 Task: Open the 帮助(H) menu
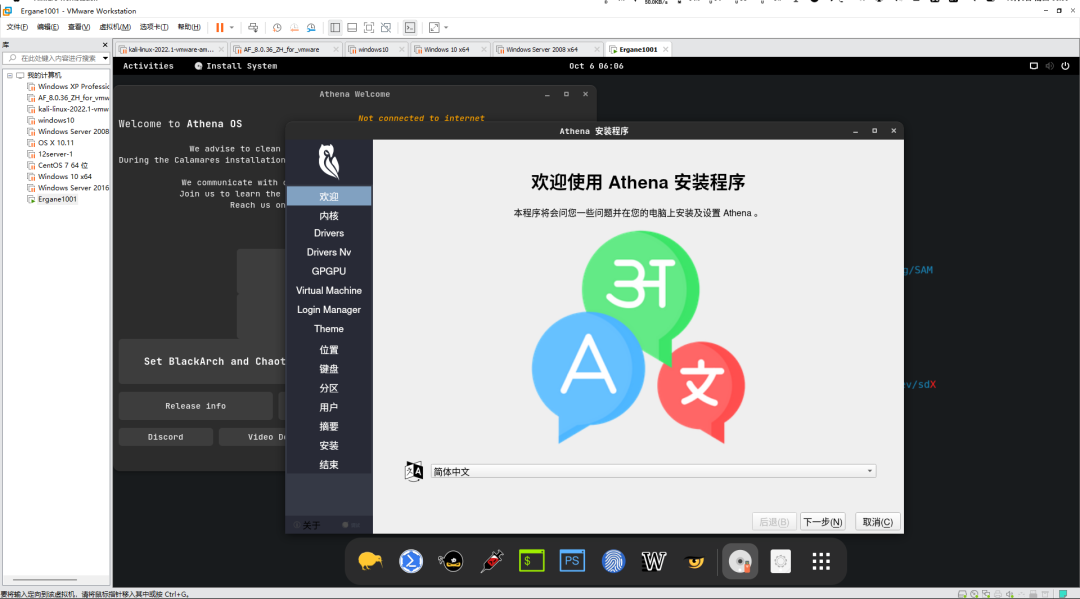(x=189, y=28)
